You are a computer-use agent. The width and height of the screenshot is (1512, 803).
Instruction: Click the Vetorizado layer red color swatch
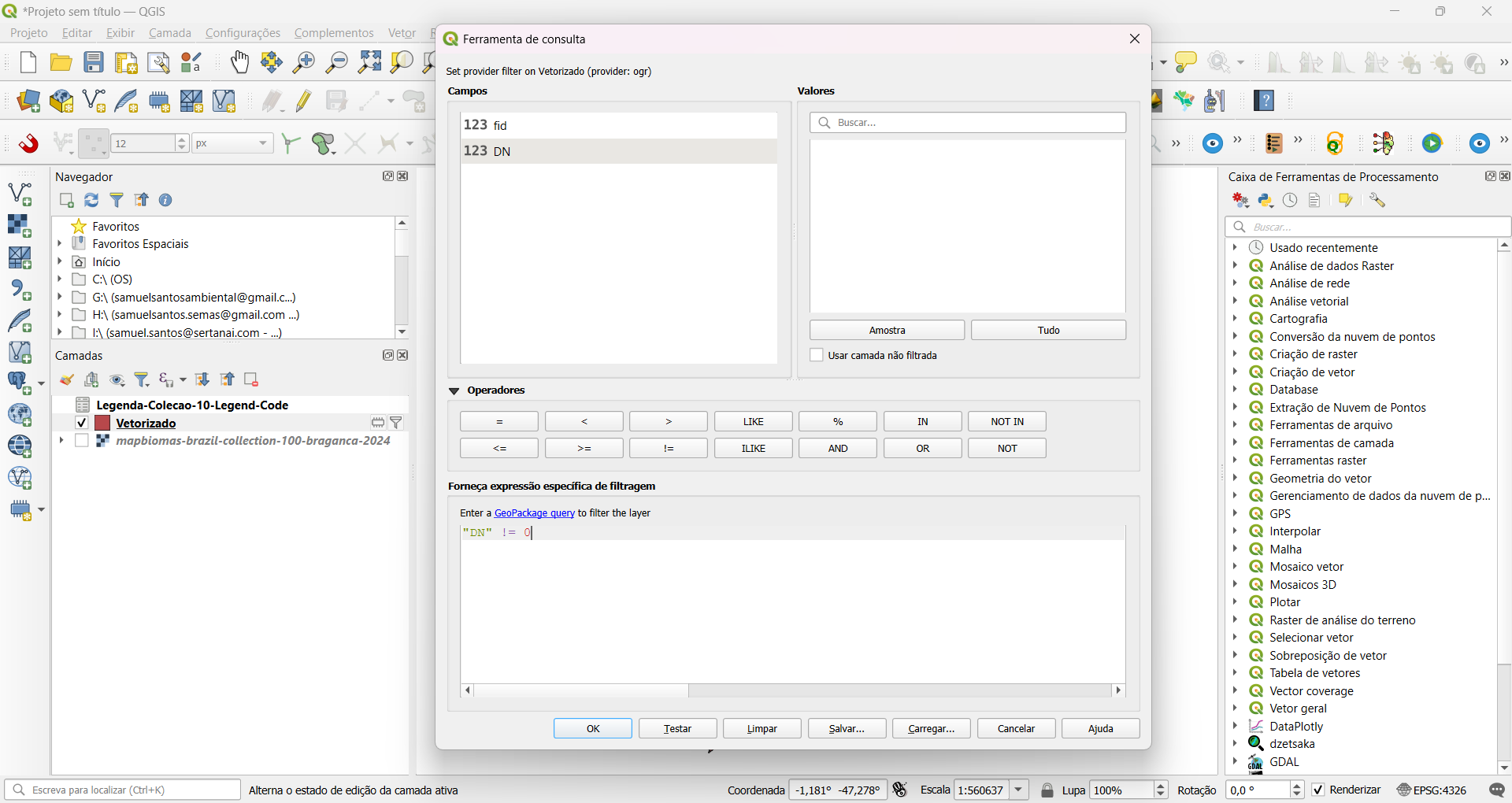click(102, 423)
